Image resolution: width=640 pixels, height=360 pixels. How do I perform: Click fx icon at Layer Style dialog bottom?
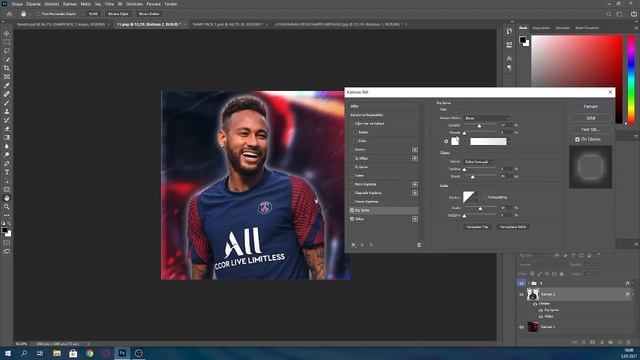[x=353, y=245]
